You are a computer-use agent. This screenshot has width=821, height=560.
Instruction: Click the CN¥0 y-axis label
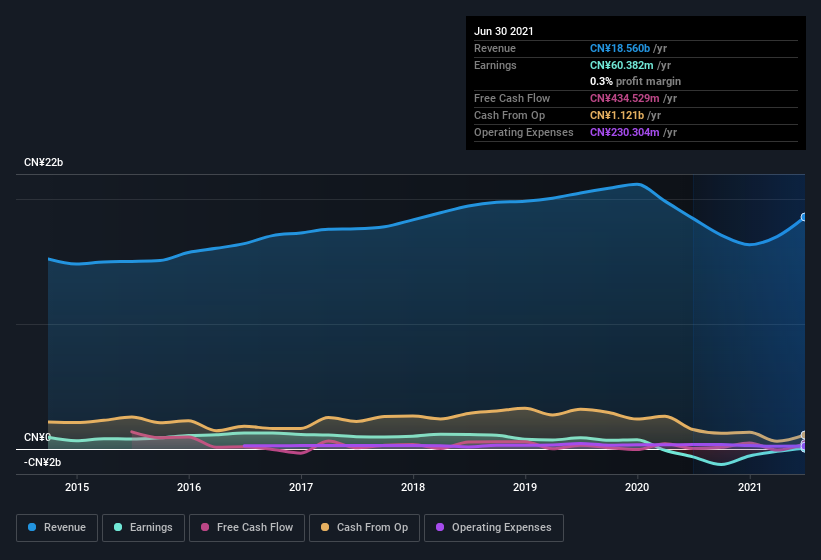click(37, 438)
